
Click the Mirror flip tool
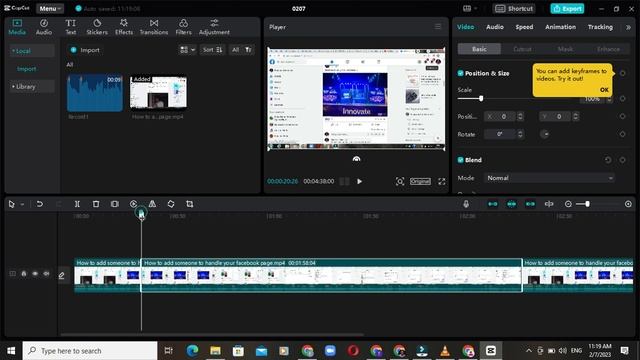tap(152, 204)
